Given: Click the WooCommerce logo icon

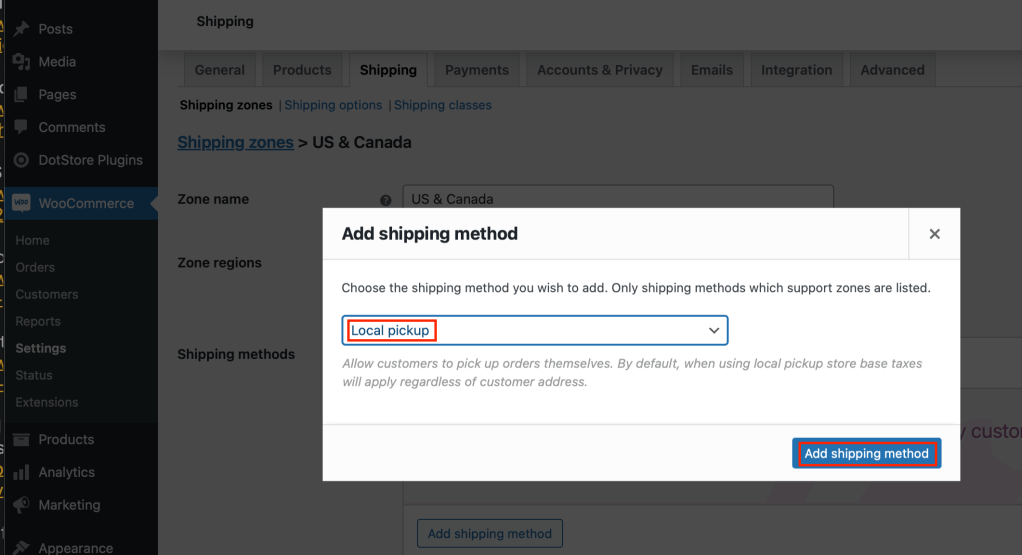Looking at the screenshot, I should [22, 203].
